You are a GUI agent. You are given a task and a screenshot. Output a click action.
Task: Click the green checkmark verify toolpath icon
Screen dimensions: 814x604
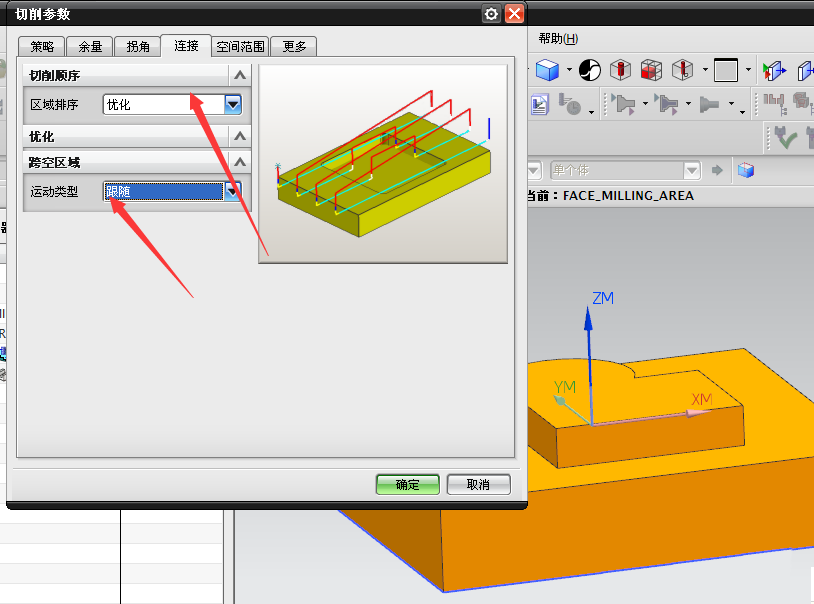(786, 138)
